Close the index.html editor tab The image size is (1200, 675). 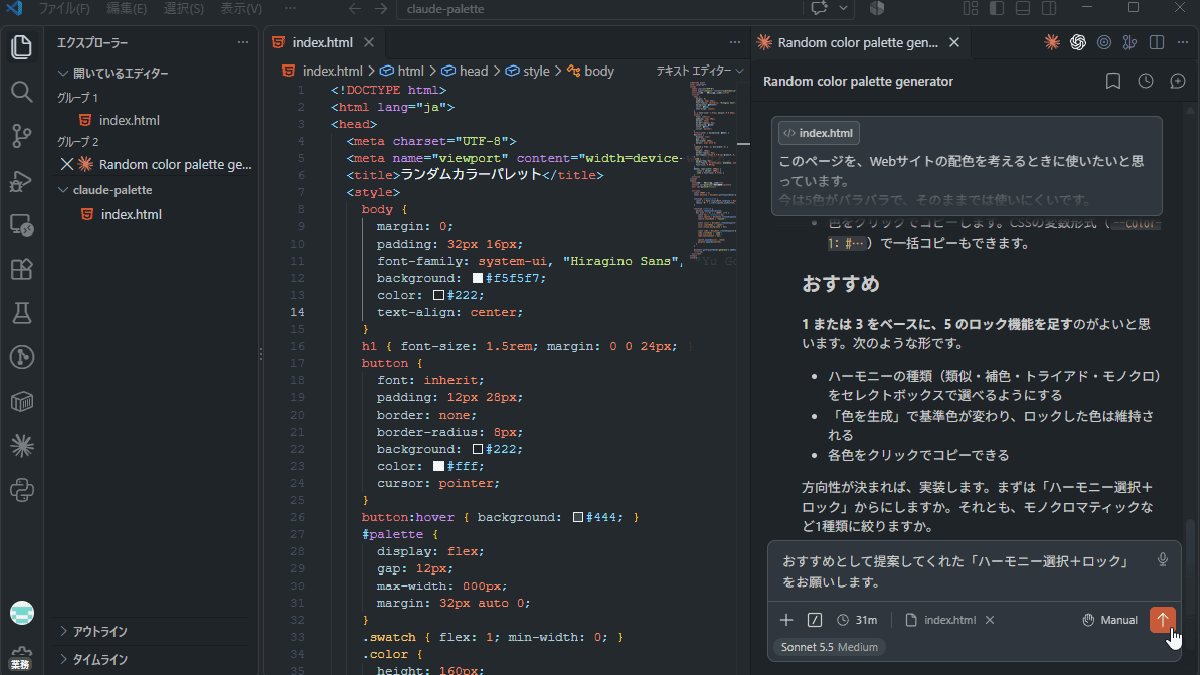(369, 43)
